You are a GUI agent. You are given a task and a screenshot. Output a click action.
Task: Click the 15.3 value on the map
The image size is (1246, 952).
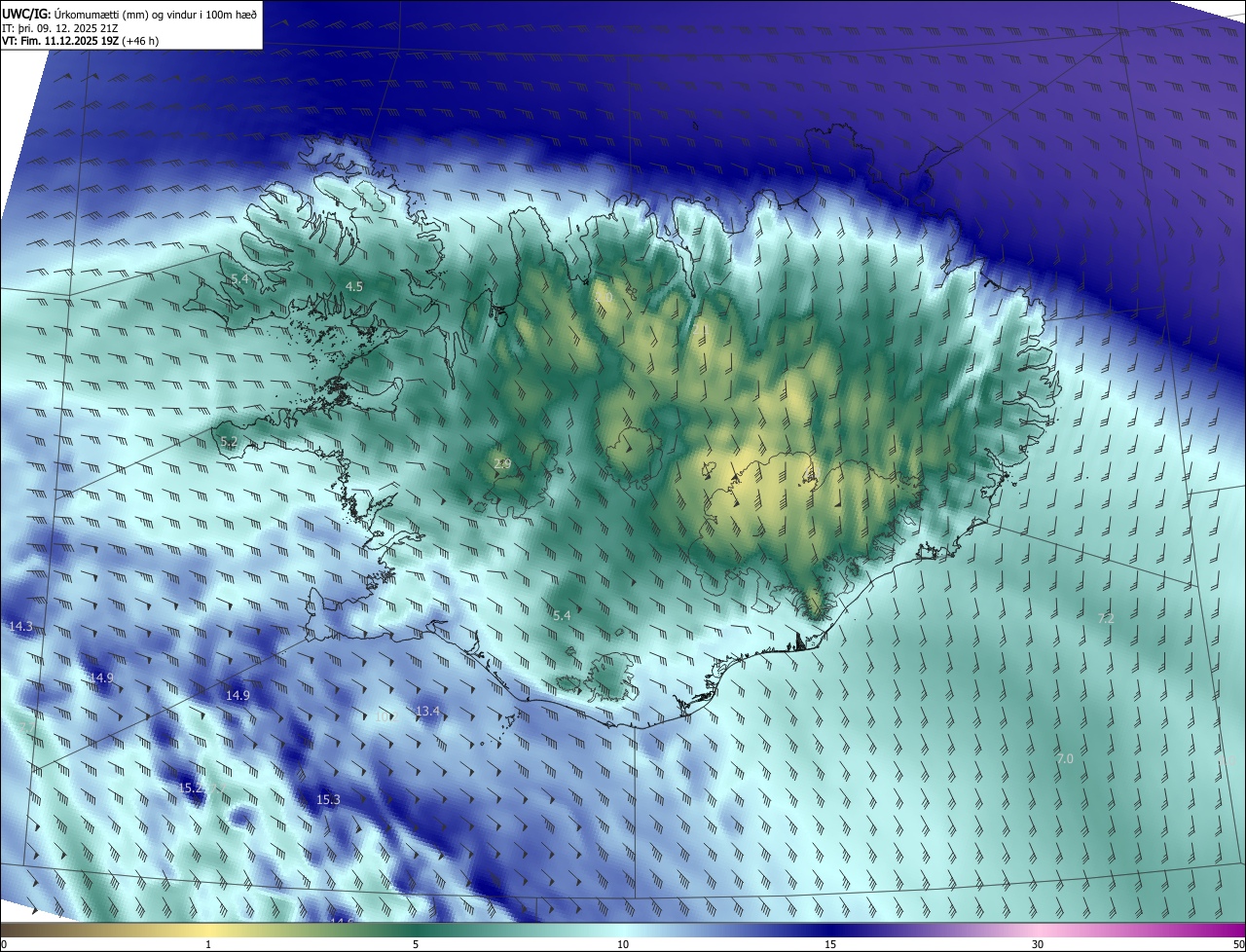point(328,799)
